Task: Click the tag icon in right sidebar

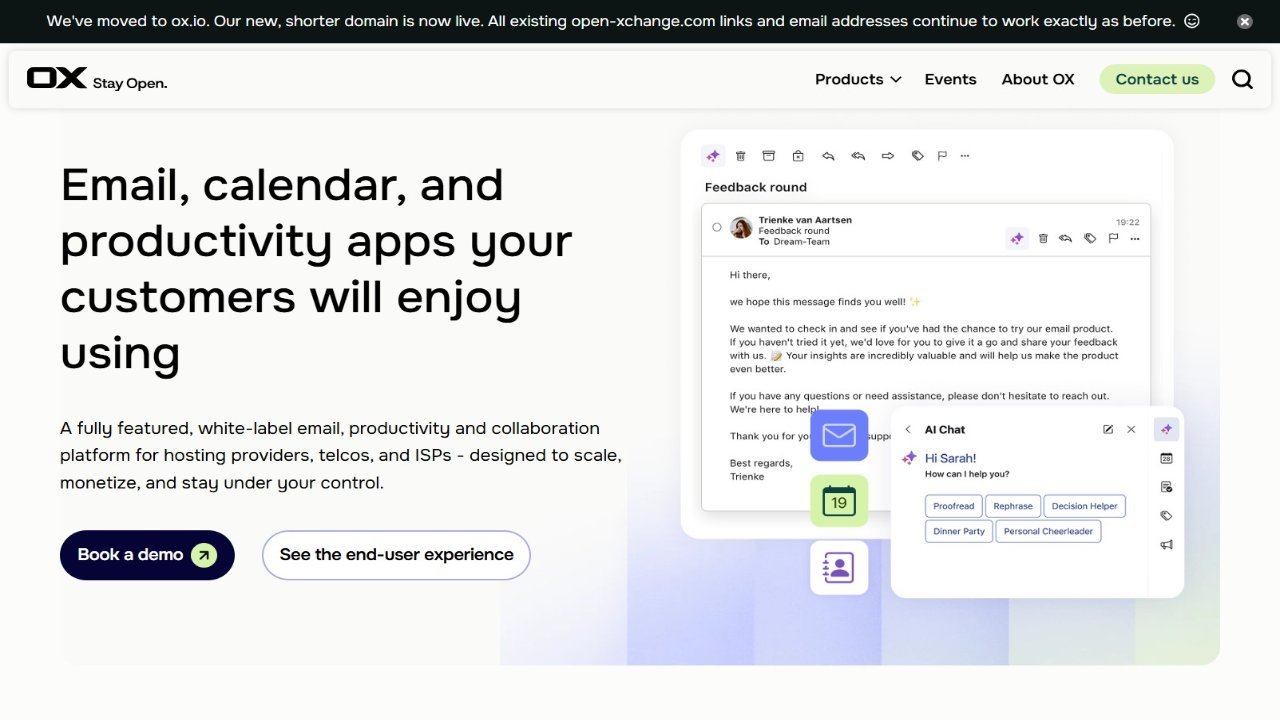Action: (x=1166, y=516)
